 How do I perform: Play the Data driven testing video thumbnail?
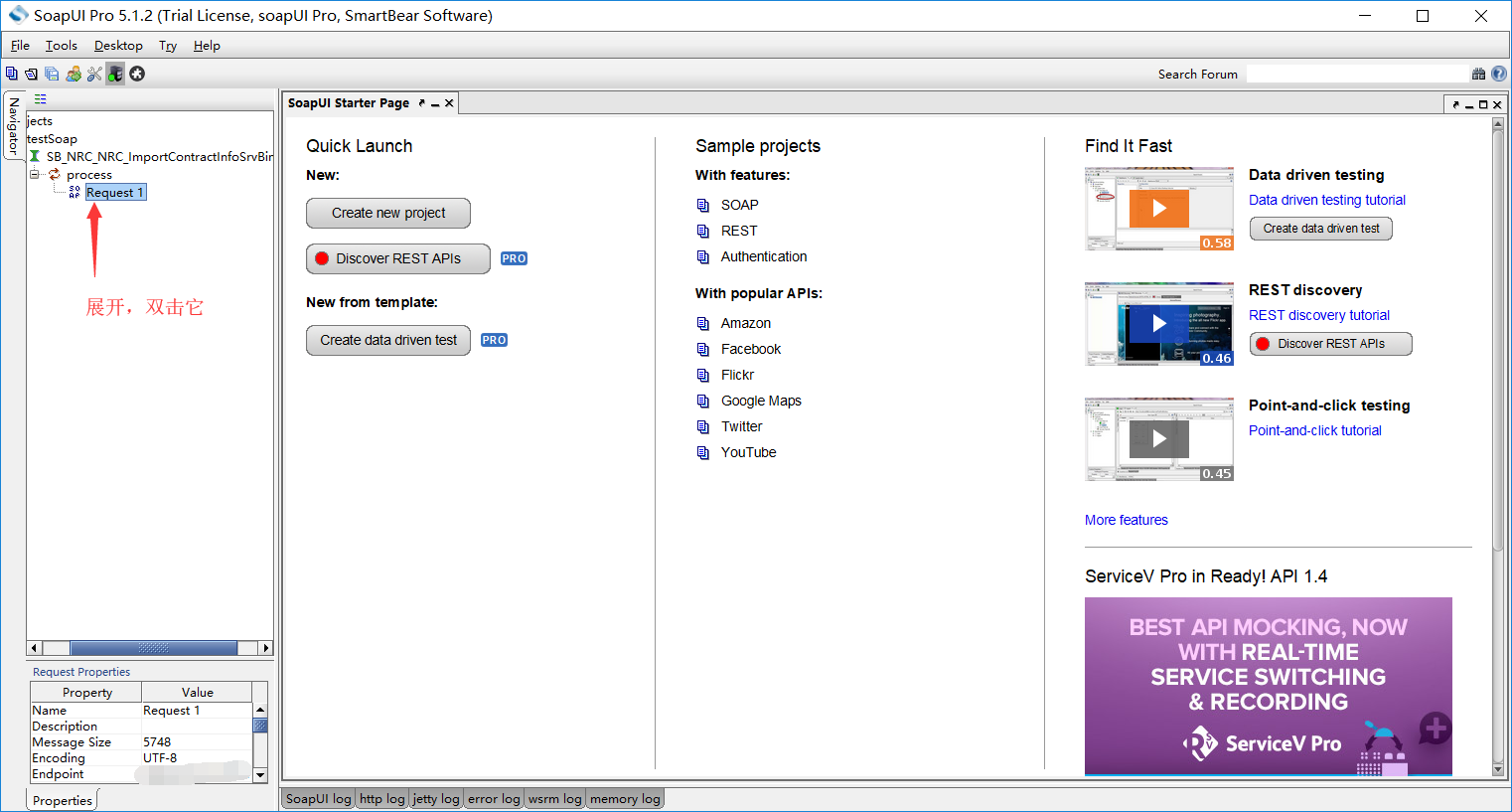tap(1159, 209)
